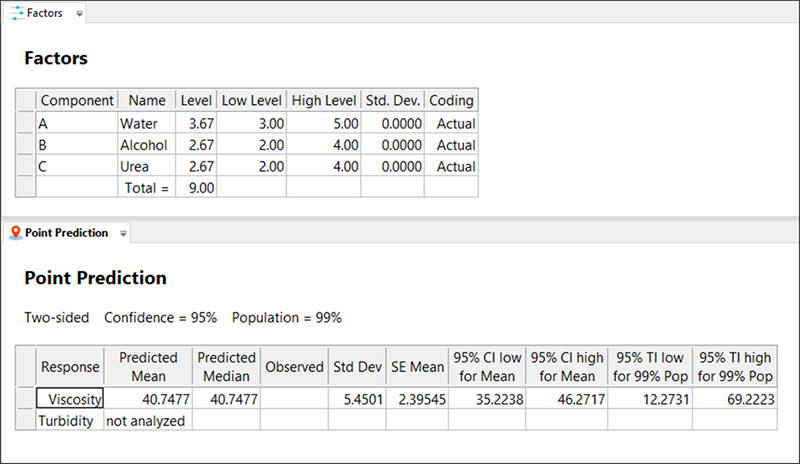Select the Total value 9.00 cell

point(196,187)
